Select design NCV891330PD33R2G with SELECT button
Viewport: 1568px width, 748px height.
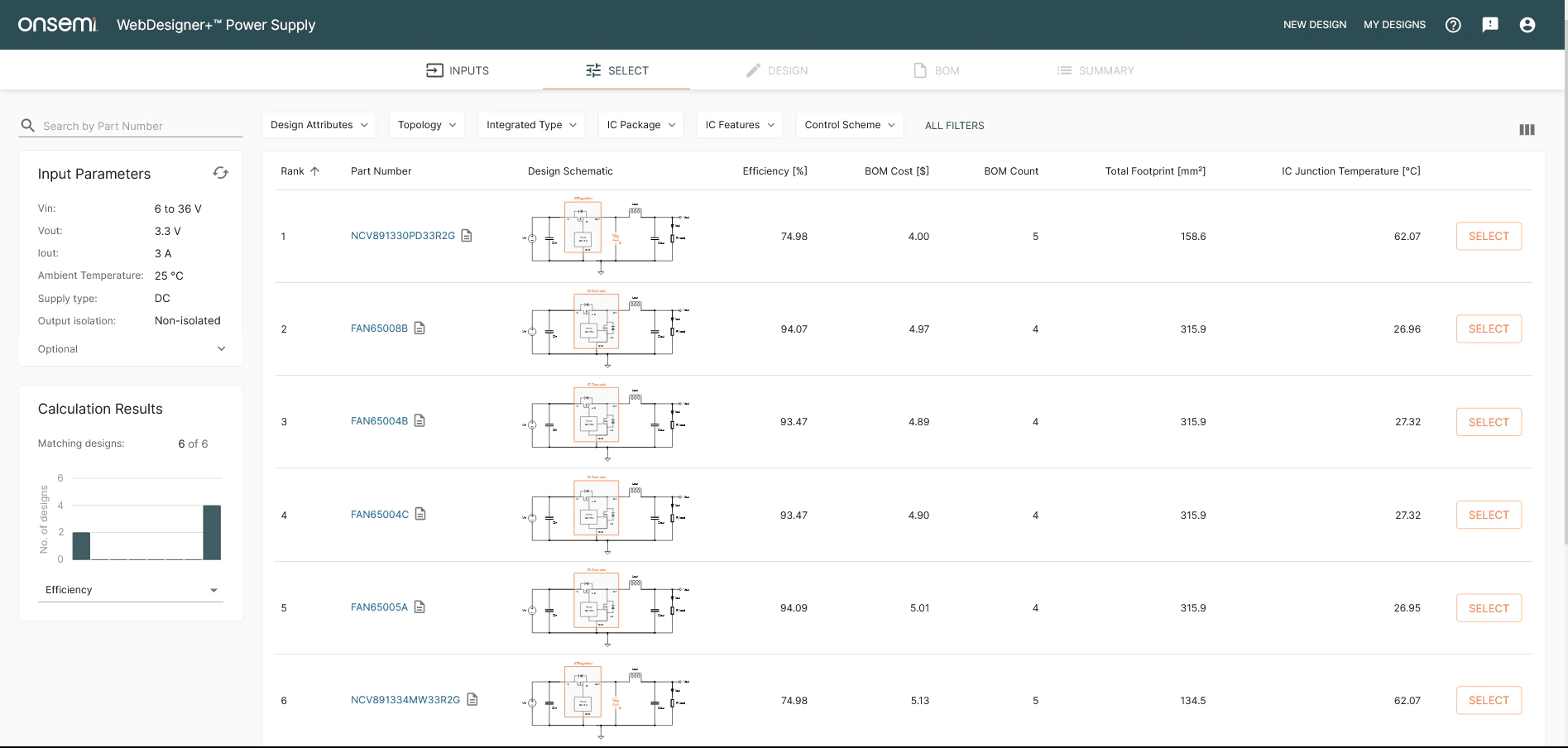(1489, 236)
